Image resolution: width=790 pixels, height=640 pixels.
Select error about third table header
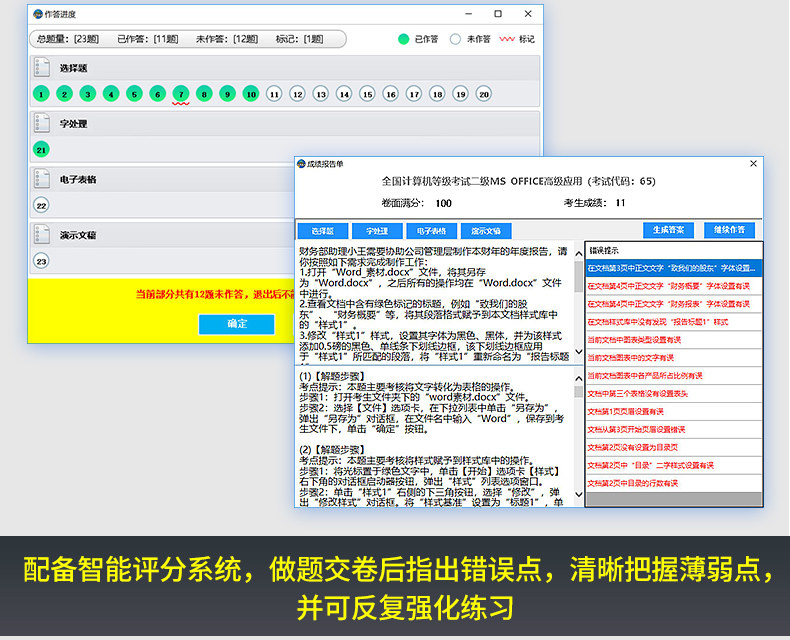[x=674, y=394]
